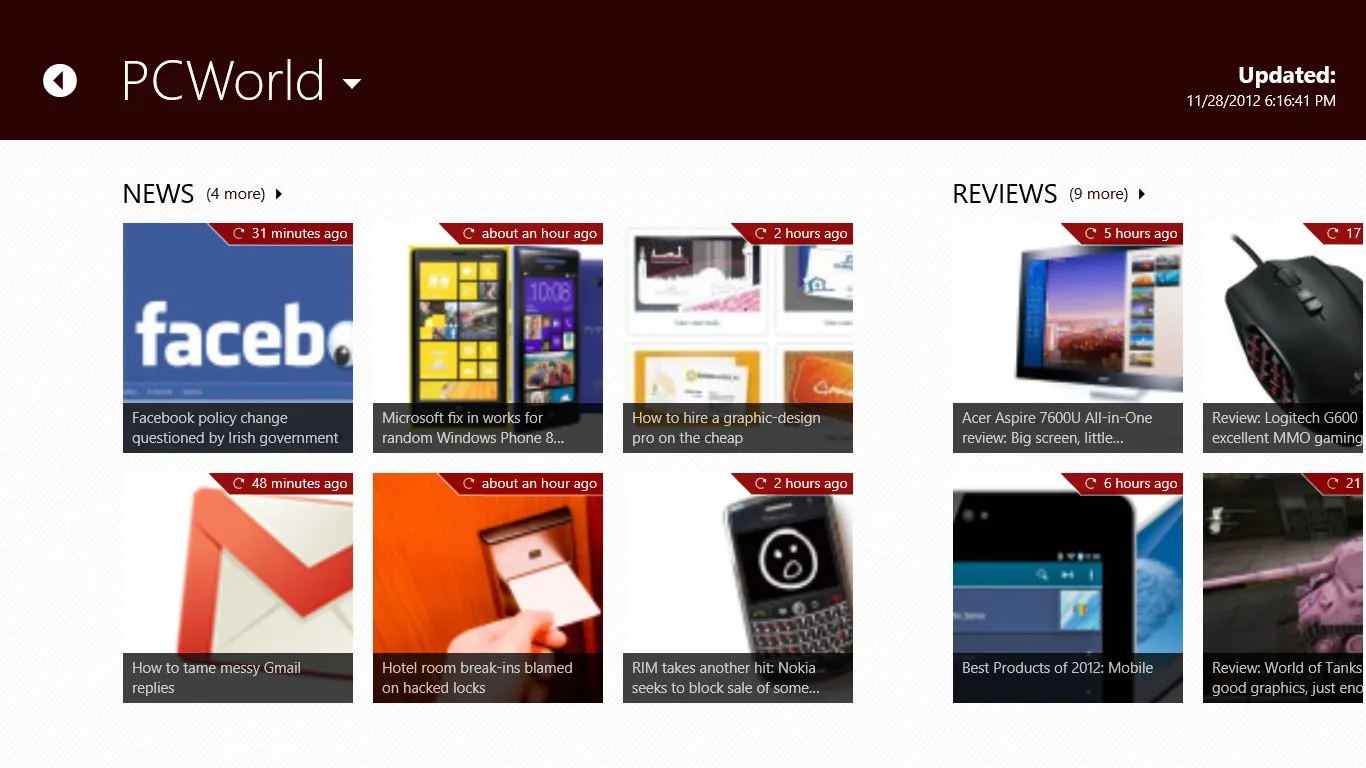The height and width of the screenshot is (768, 1366).
Task: Click the "31 minutes ago" refresh icon
Action: click(238, 234)
